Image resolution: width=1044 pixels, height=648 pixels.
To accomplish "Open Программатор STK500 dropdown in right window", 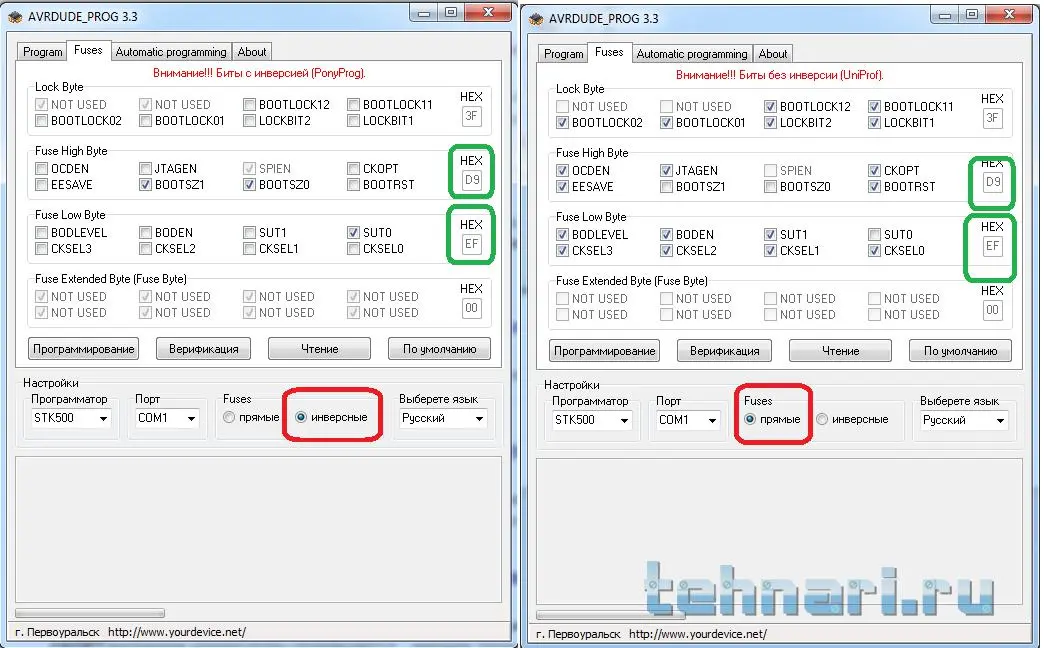I will (592, 420).
